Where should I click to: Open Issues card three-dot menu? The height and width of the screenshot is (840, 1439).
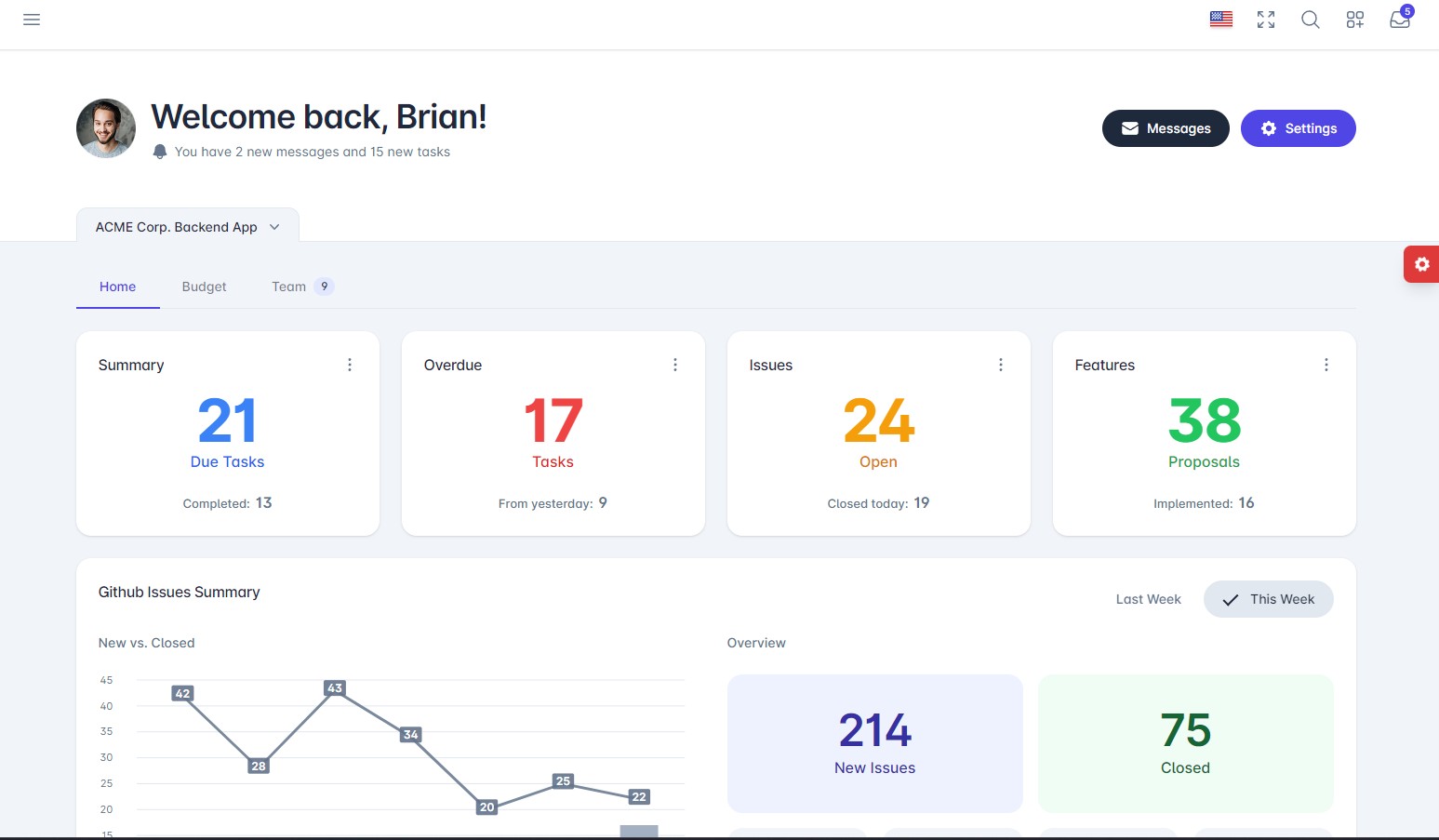click(x=1001, y=365)
